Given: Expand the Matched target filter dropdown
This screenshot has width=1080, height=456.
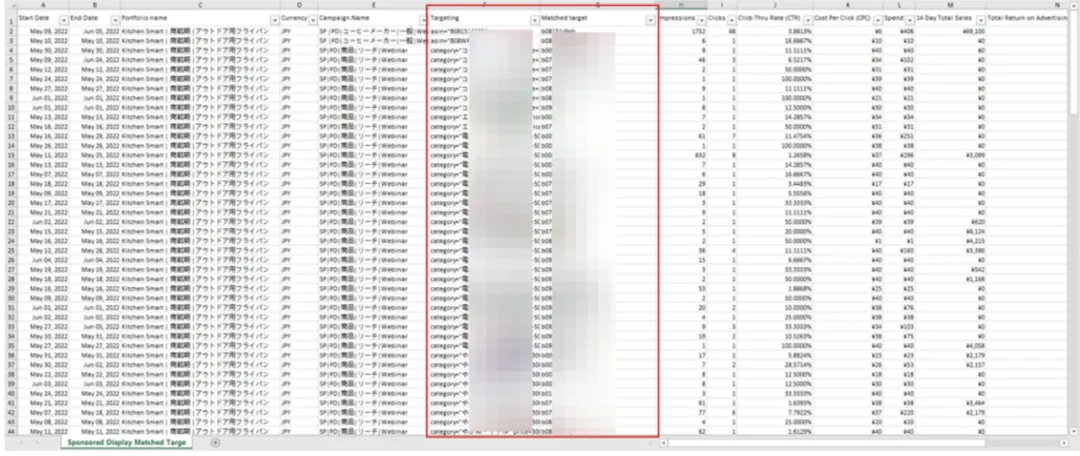Looking at the screenshot, I should click(x=649, y=19).
